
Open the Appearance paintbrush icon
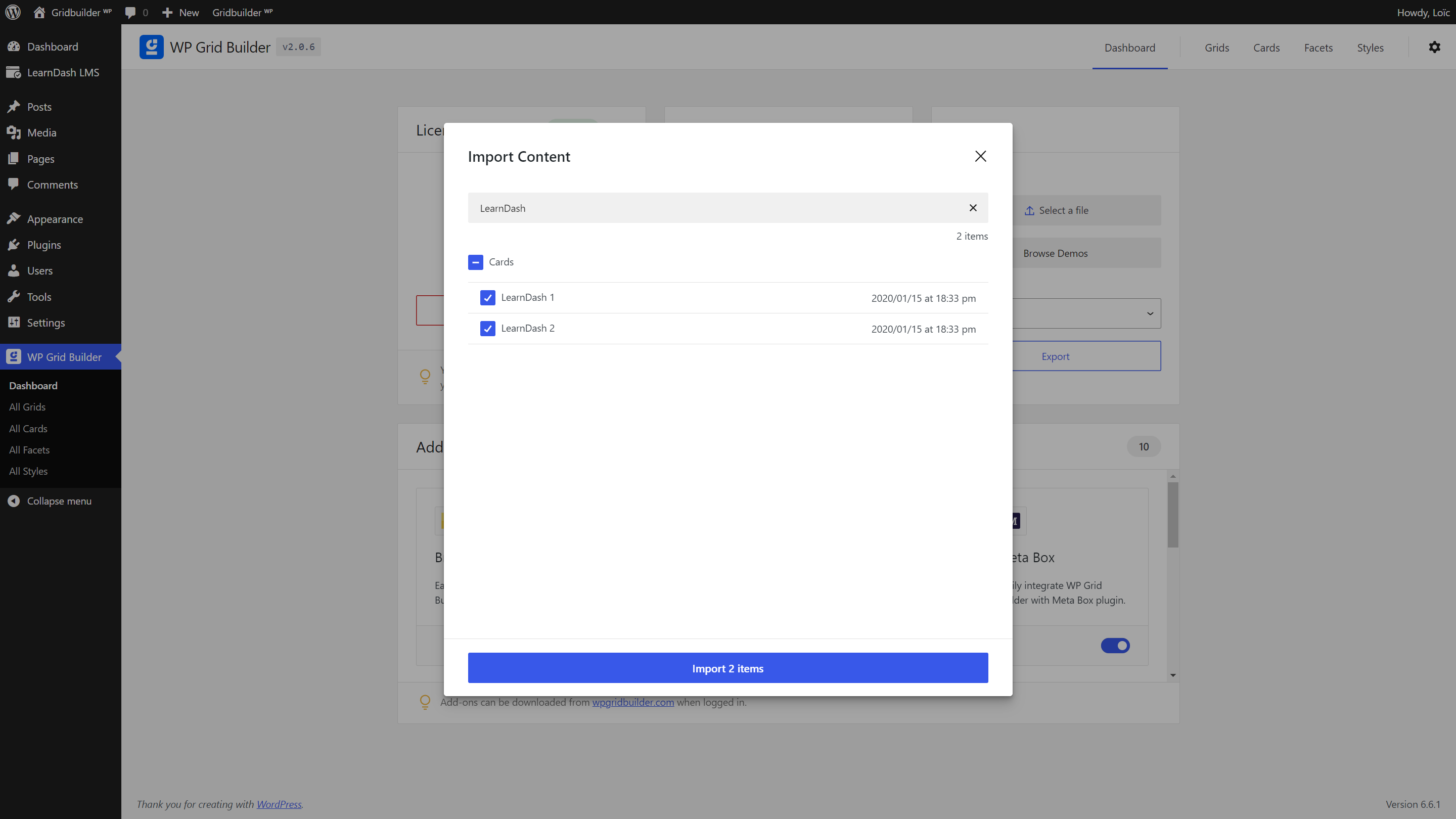pos(14,219)
